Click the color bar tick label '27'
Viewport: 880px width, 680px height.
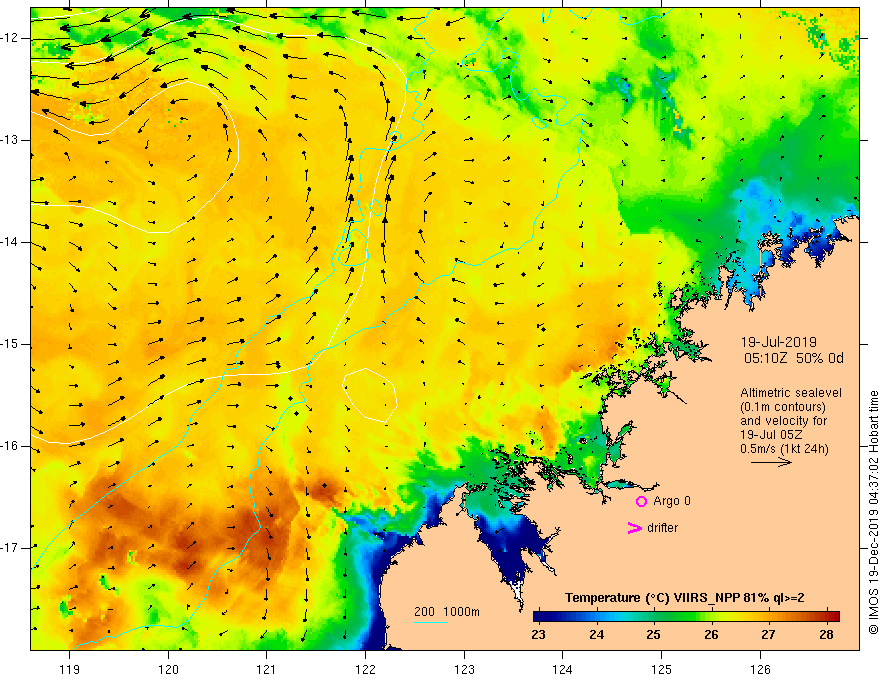pyautogui.click(x=768, y=635)
